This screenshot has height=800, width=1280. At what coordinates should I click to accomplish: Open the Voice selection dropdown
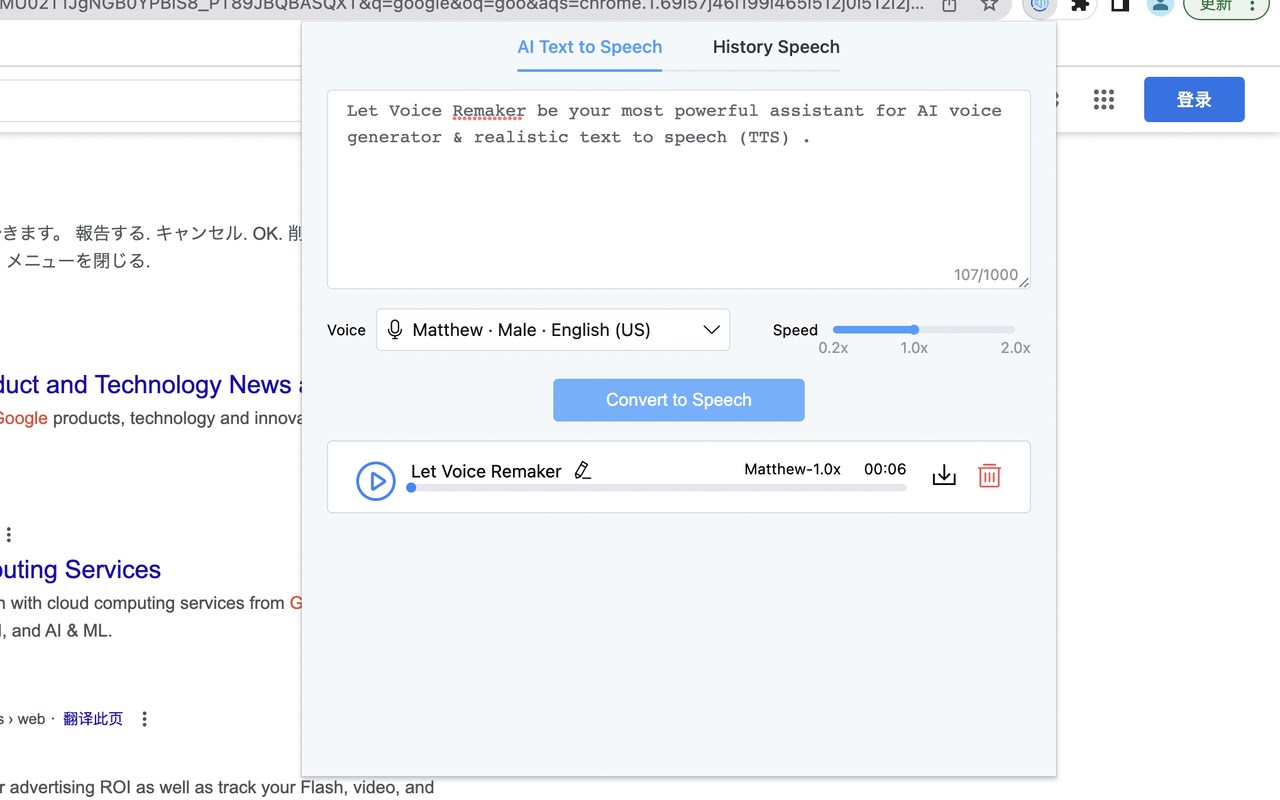[x=553, y=330]
